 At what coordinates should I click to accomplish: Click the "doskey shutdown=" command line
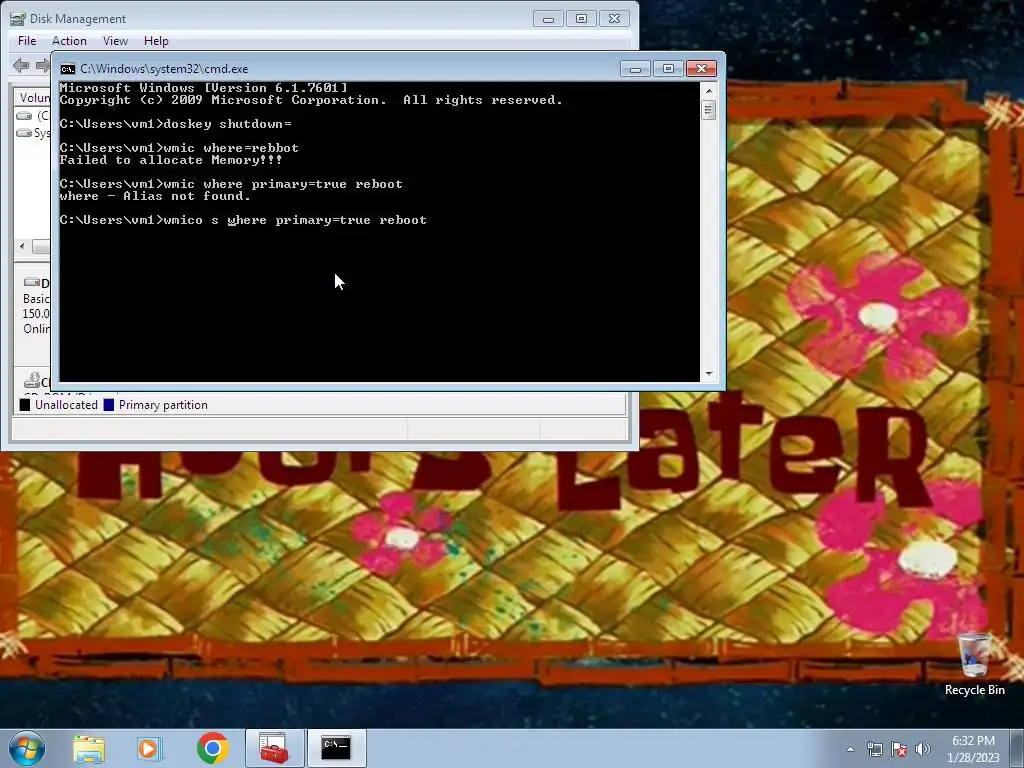pos(176,124)
